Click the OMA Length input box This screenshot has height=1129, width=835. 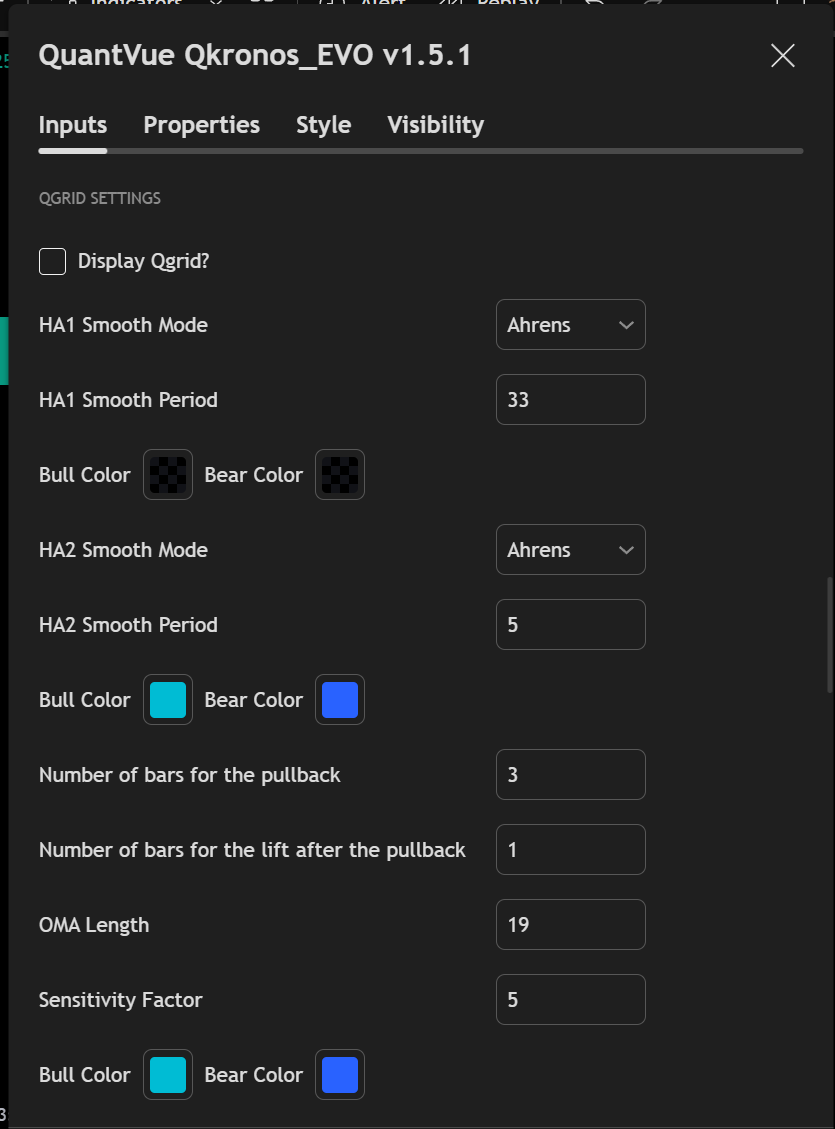coord(570,925)
